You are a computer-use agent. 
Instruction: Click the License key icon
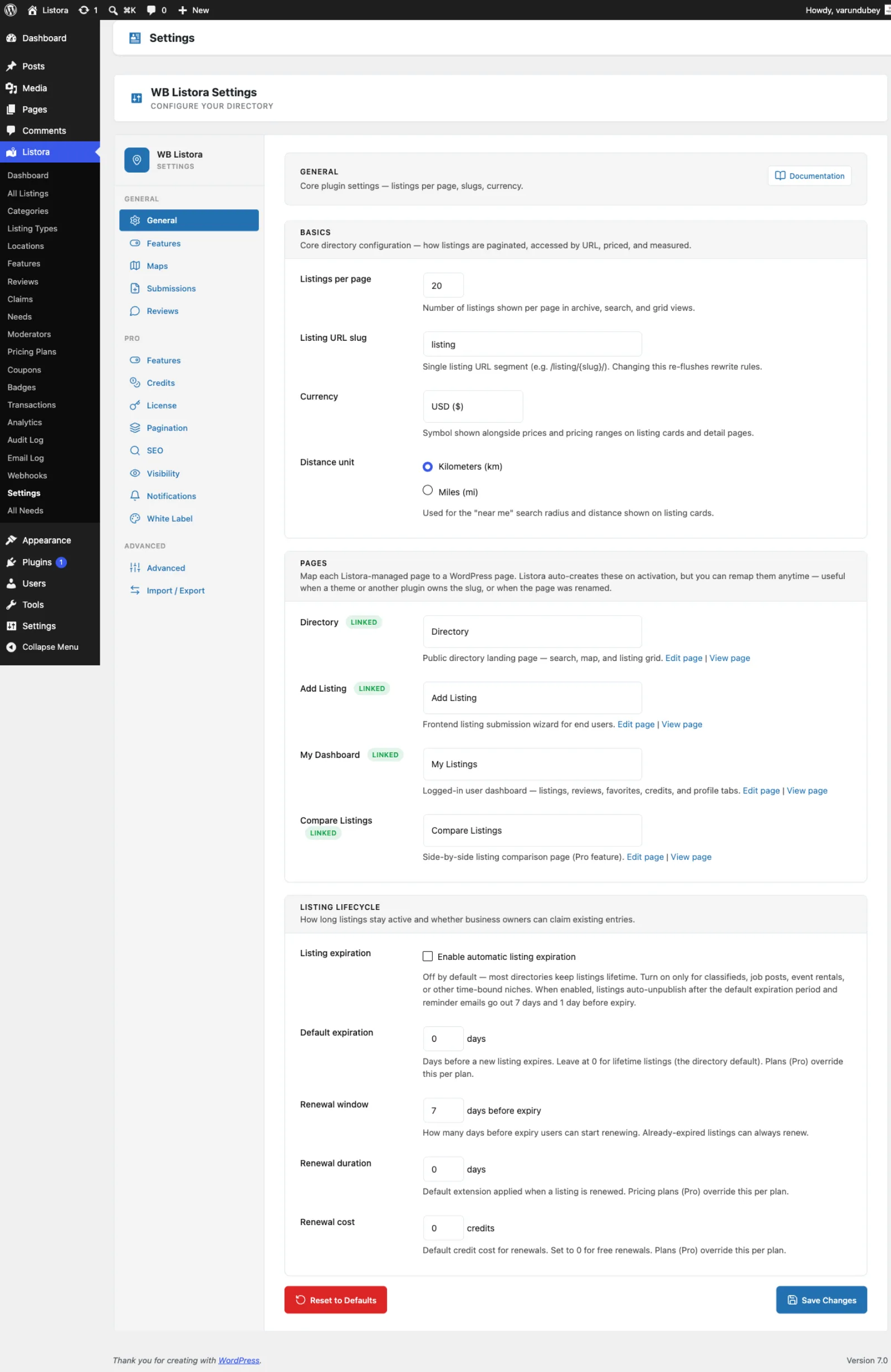[135, 405]
